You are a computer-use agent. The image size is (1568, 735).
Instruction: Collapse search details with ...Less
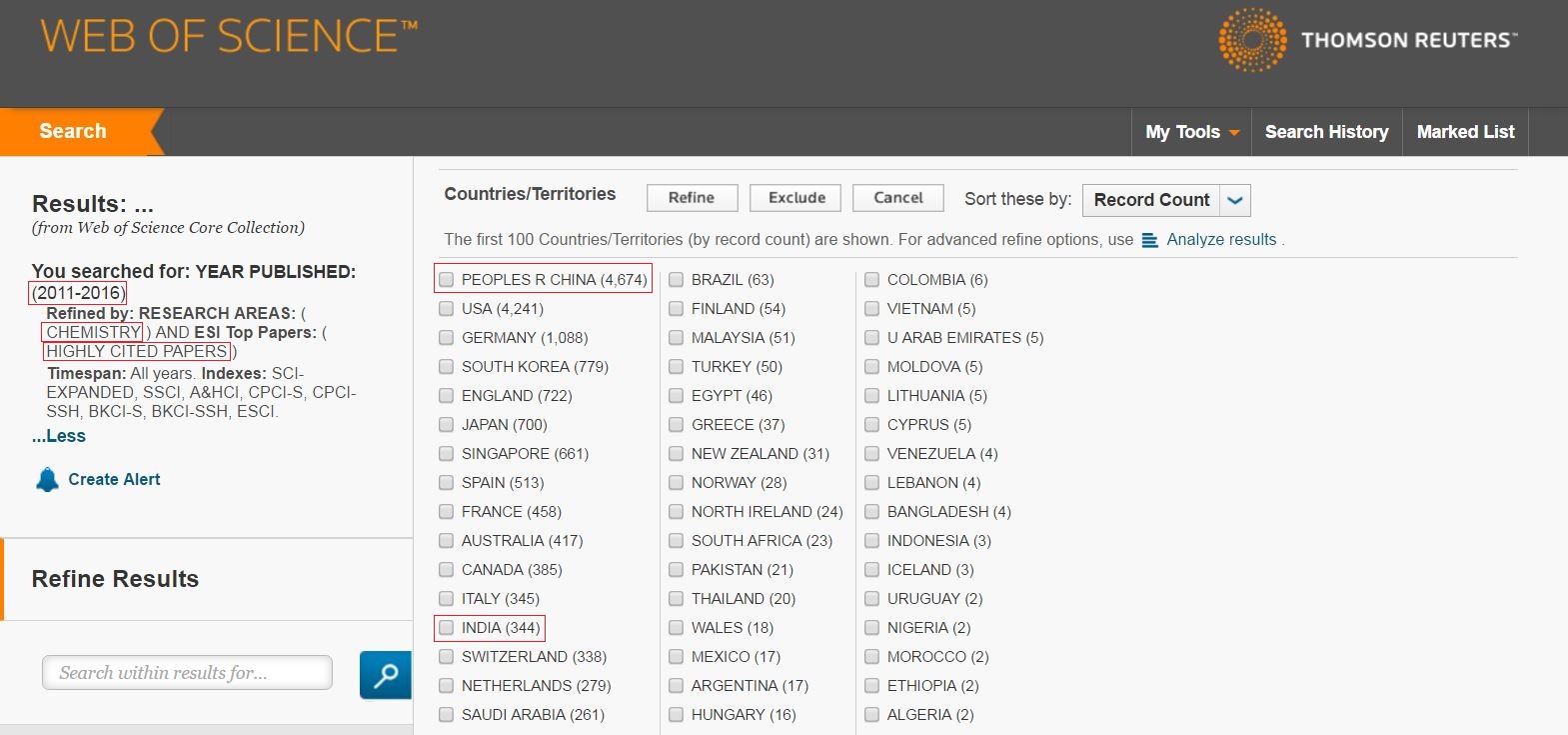pyautogui.click(x=59, y=436)
